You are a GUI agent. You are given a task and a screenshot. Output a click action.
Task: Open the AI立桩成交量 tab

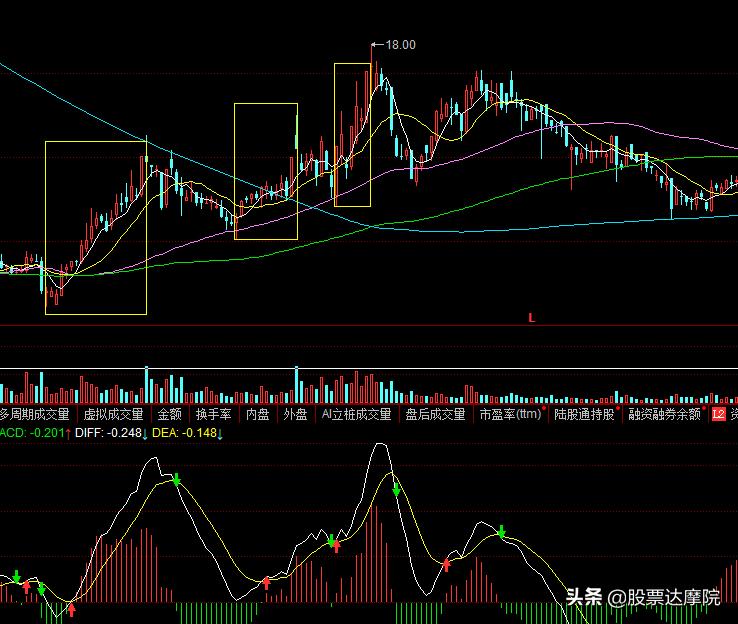(356, 415)
